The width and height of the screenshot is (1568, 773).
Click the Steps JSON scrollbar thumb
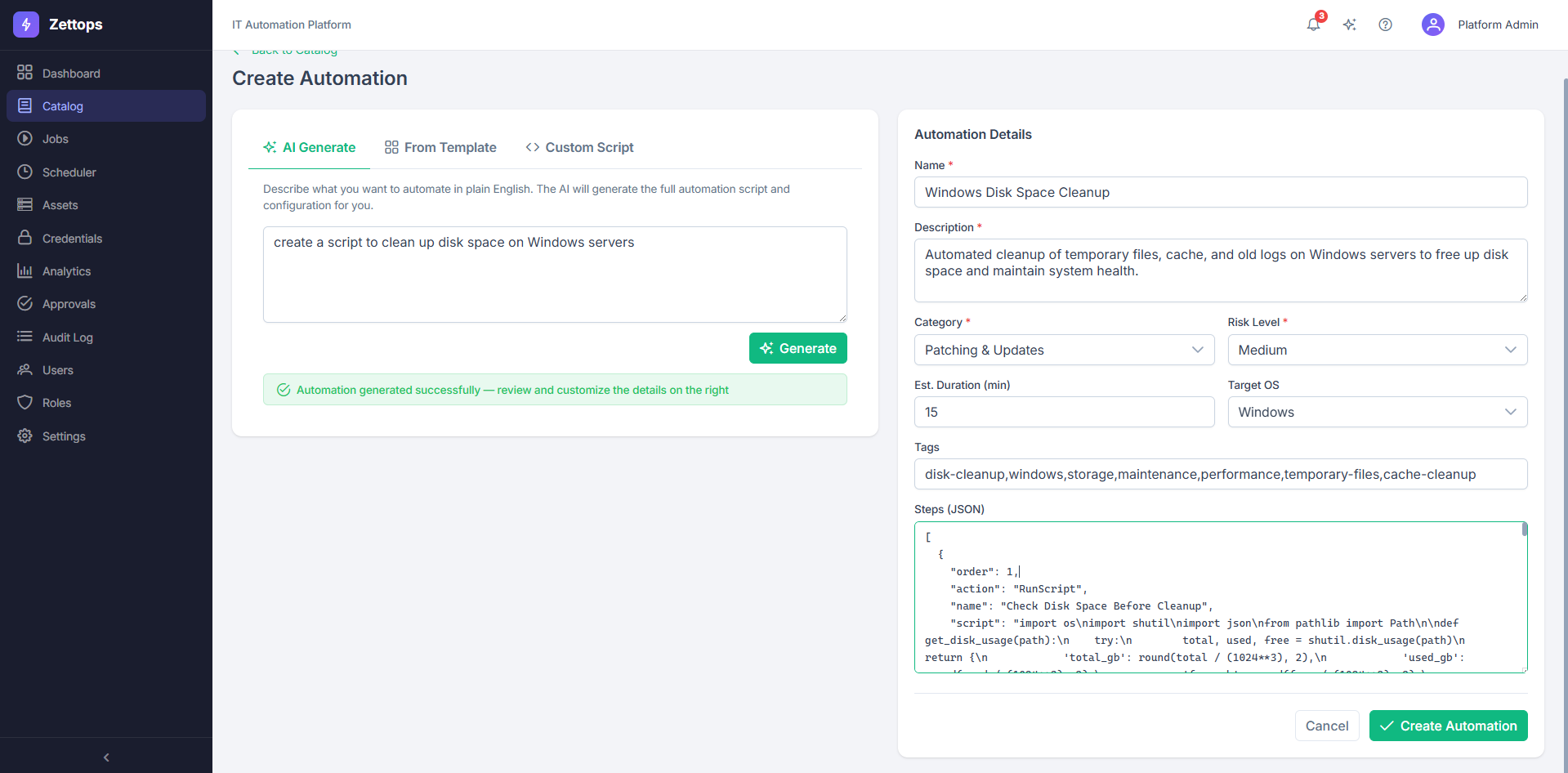[1525, 529]
